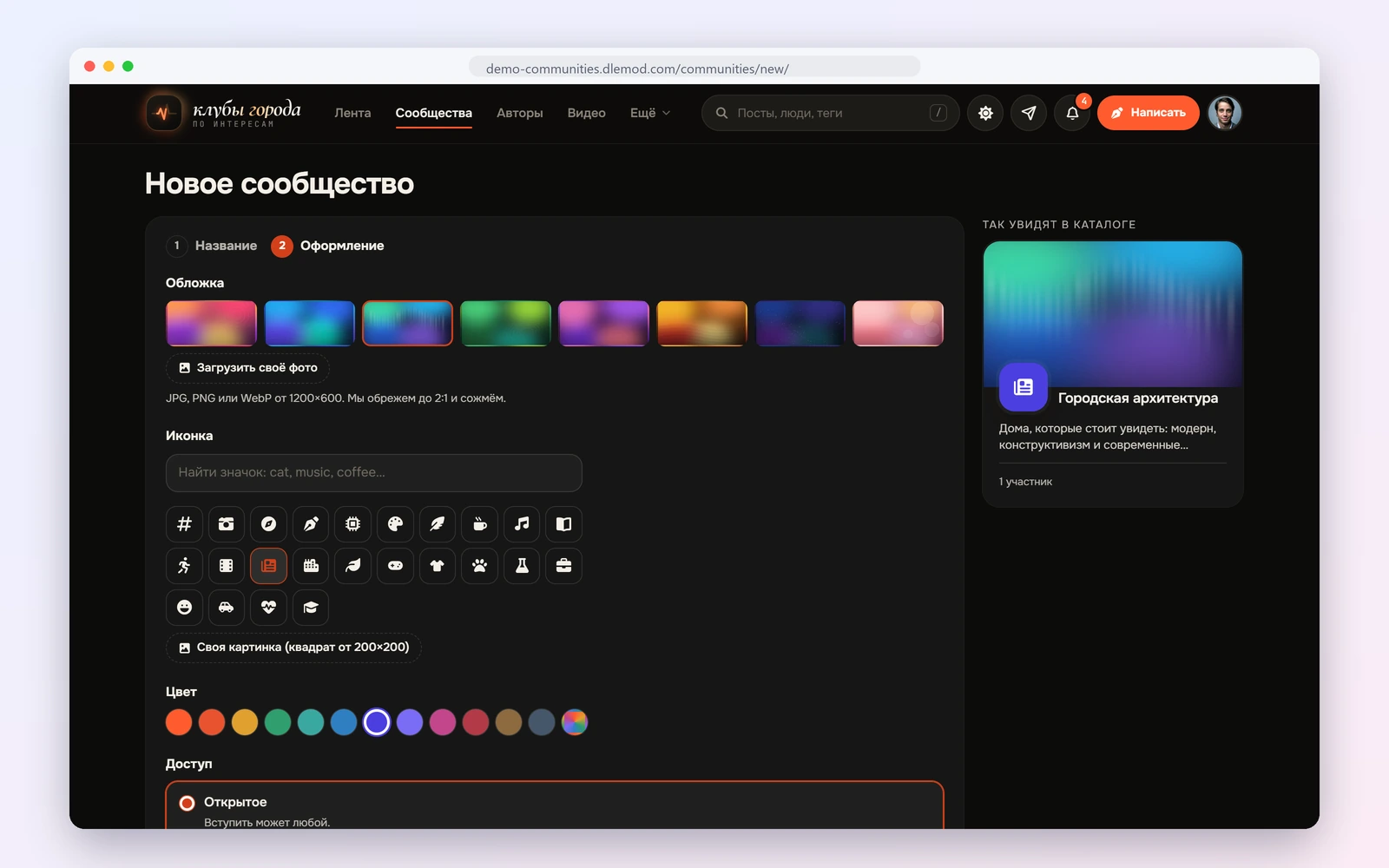Choose the bright orange color swatch

point(179,722)
